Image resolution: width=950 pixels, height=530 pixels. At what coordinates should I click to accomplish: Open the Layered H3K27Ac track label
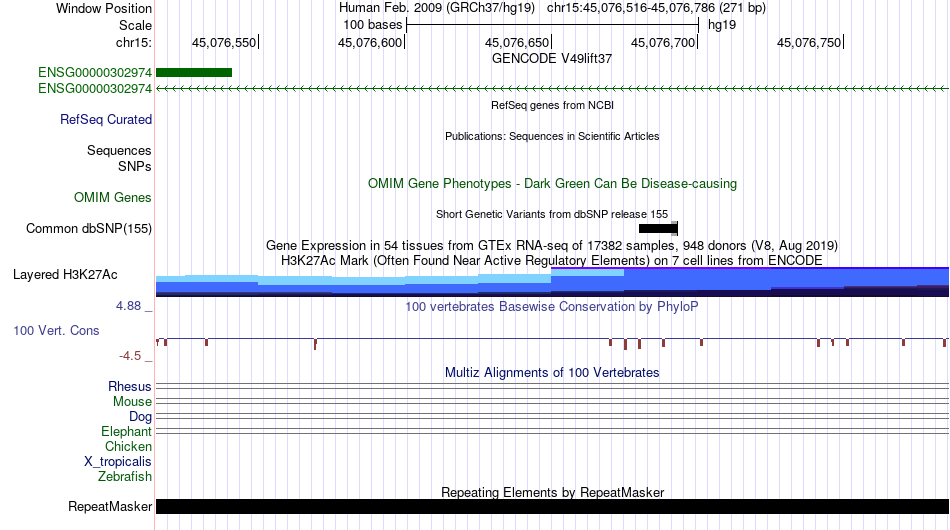[x=65, y=274]
